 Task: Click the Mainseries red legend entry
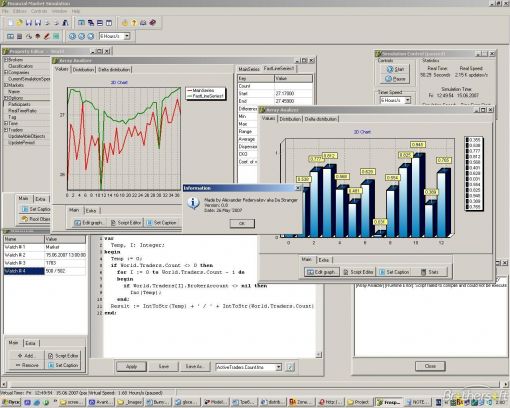point(203,90)
